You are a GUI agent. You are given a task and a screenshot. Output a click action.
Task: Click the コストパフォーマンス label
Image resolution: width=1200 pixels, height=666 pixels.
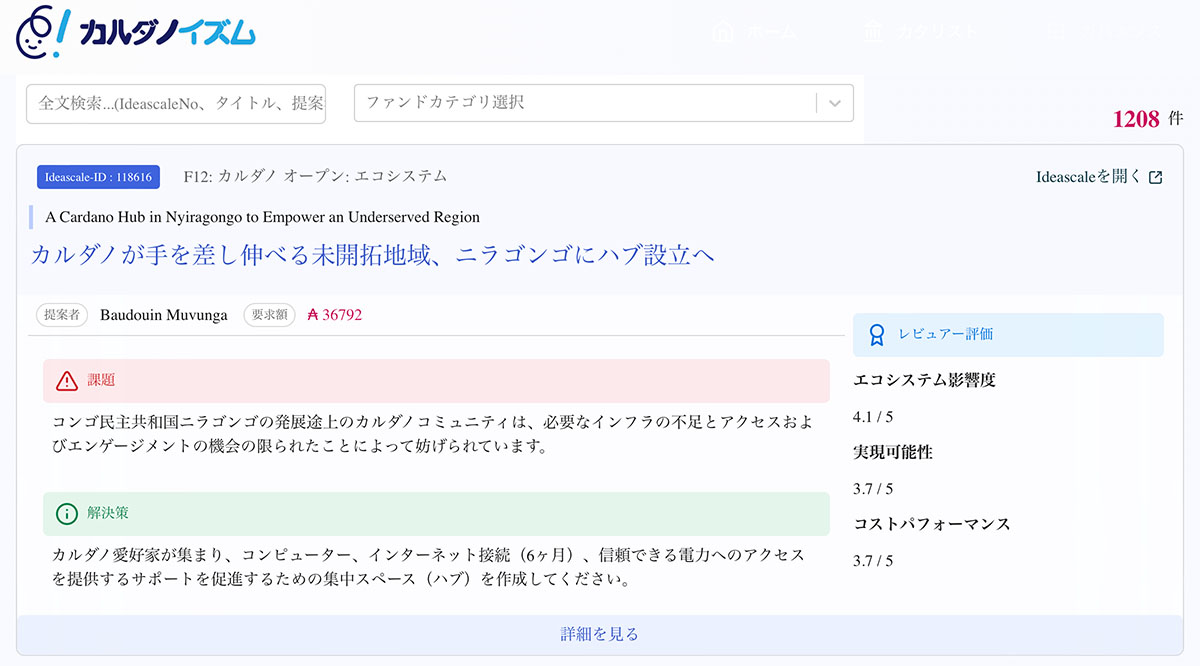(x=932, y=524)
